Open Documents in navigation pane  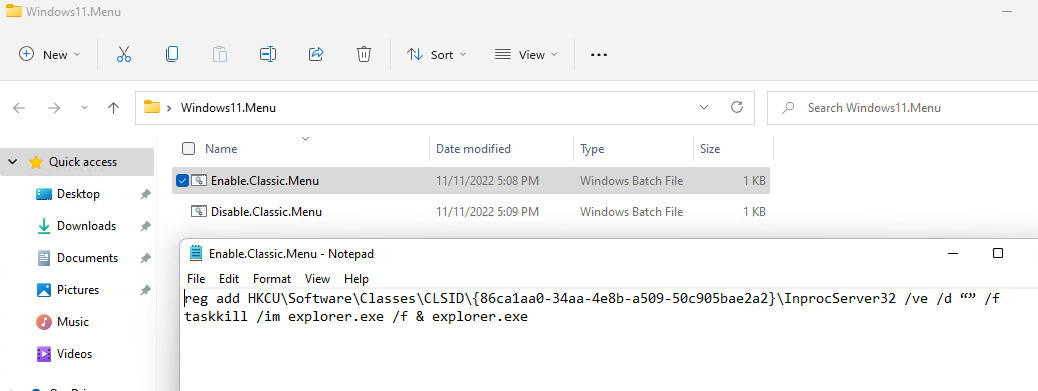click(x=87, y=257)
